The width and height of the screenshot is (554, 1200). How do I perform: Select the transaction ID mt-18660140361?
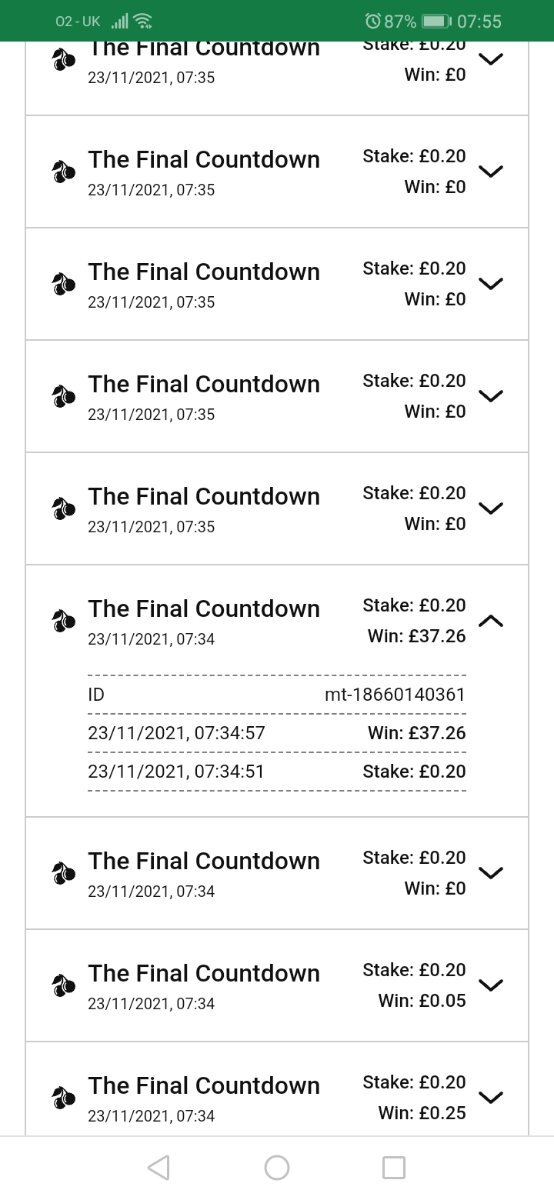pos(395,695)
